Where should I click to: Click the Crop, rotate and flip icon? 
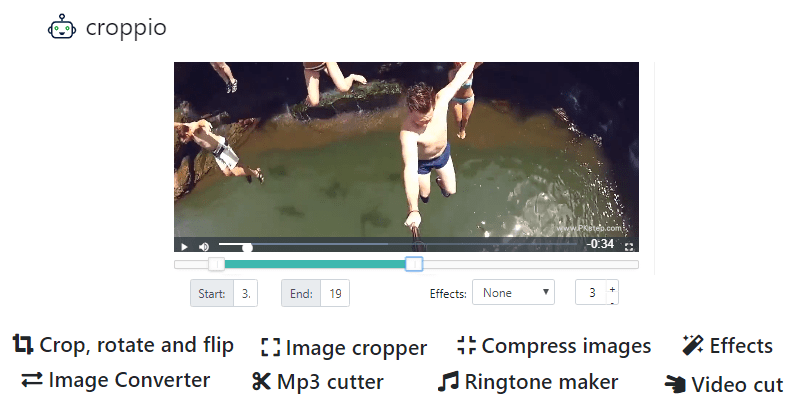[23, 345]
